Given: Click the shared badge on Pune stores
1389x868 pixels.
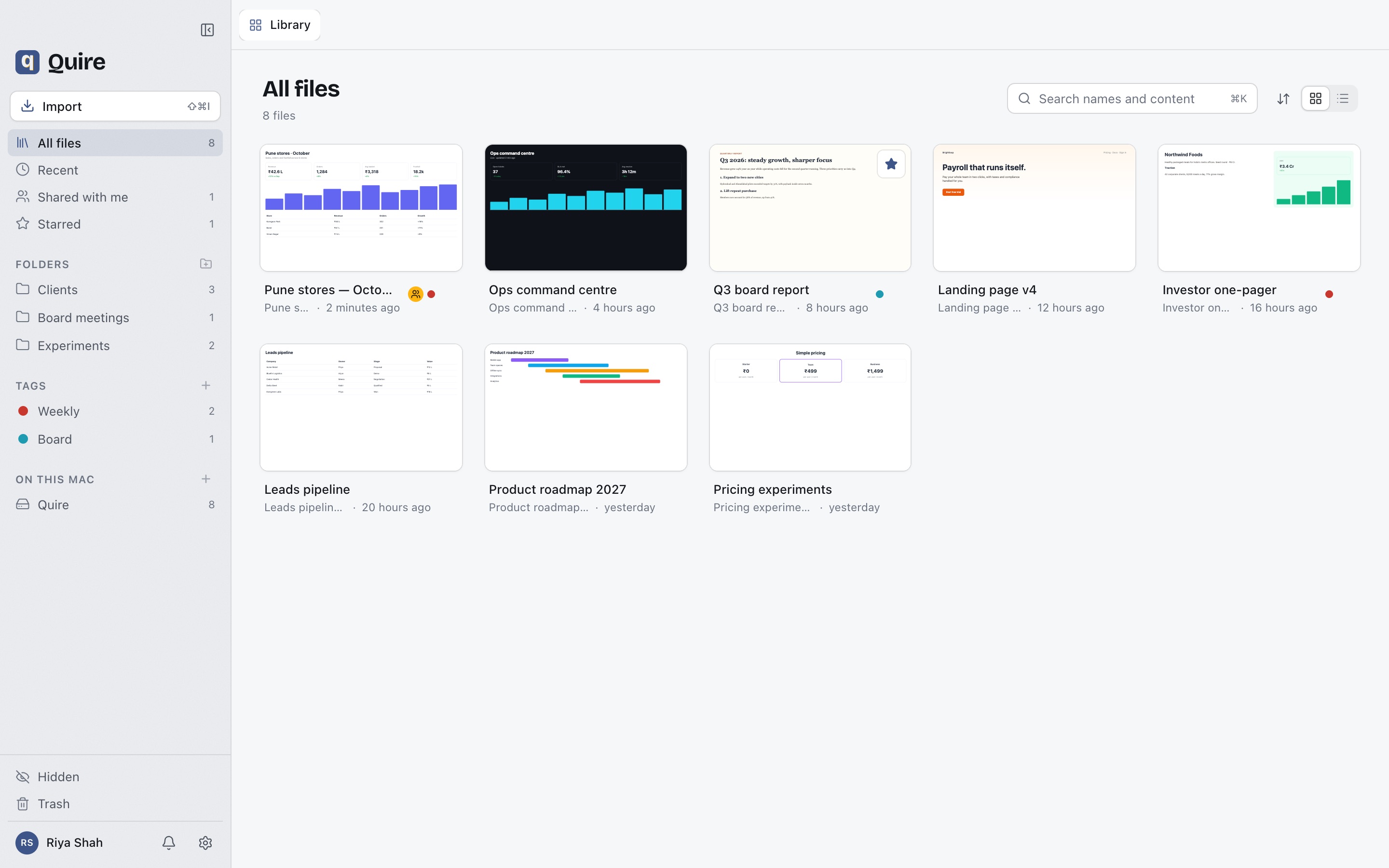Looking at the screenshot, I should click(416, 294).
